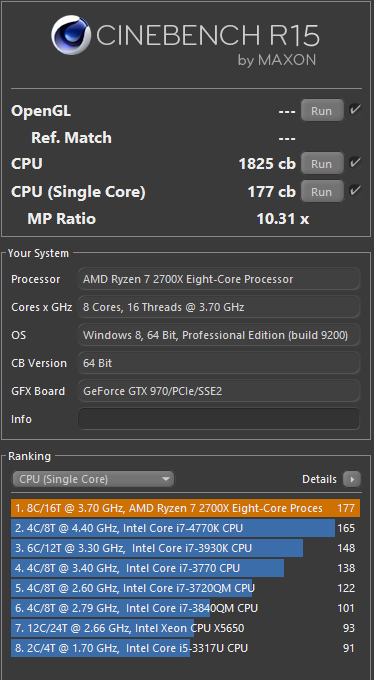Run the CPU multi-core benchmark
Screen dimensions: 374x680
pos(322,163)
